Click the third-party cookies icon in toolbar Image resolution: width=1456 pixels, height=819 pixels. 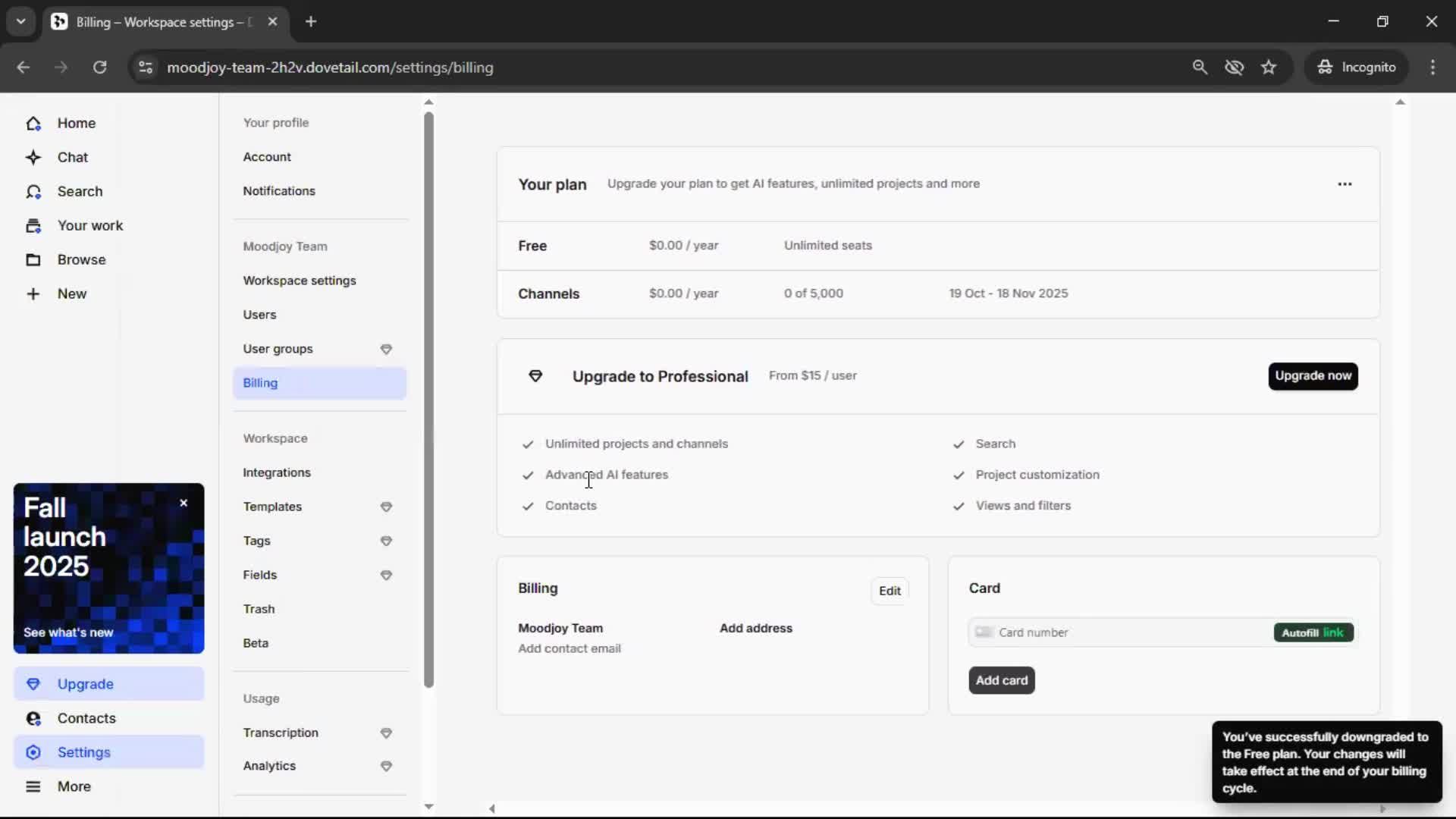coord(1235,67)
